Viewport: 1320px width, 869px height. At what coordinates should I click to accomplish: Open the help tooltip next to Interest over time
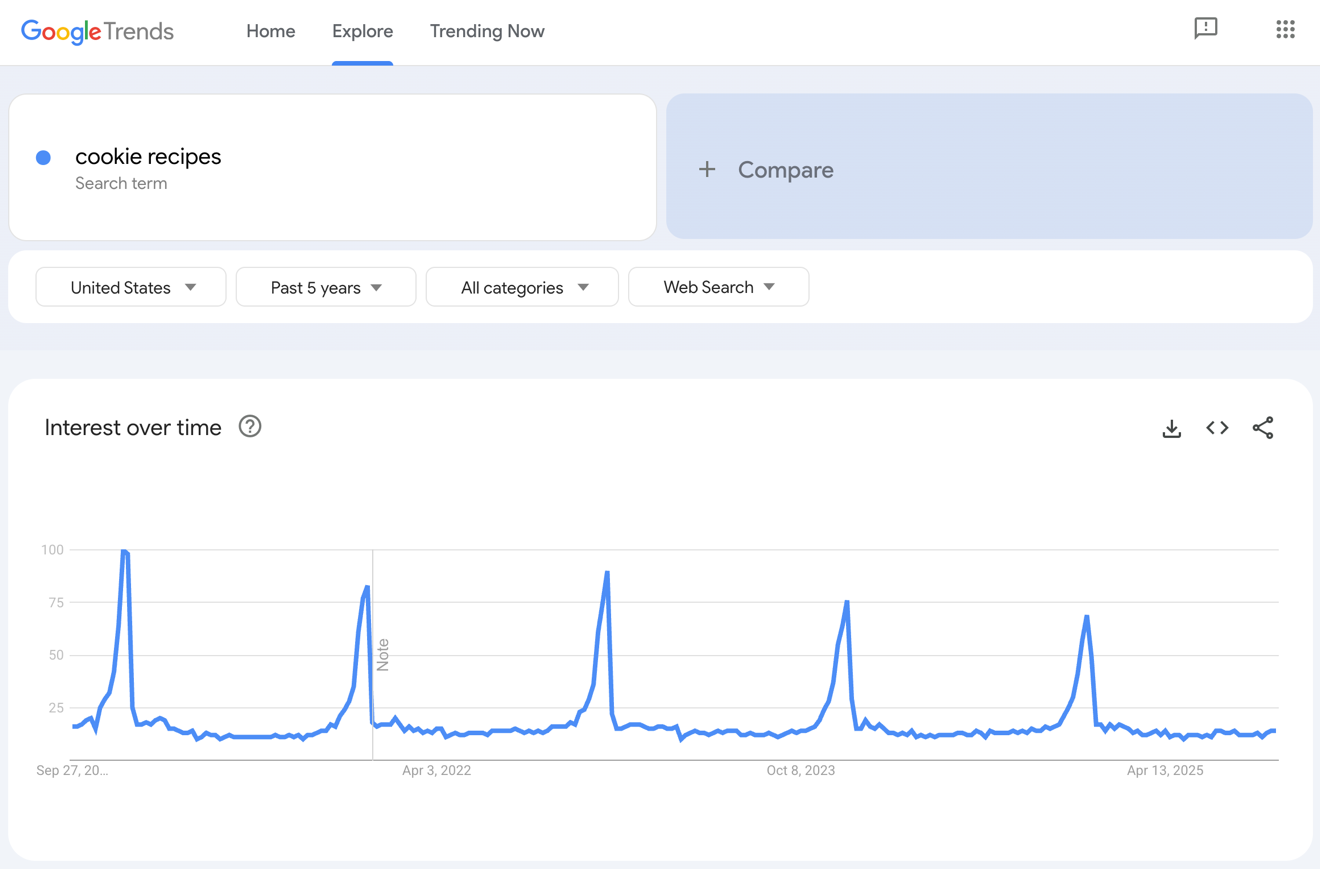click(x=249, y=427)
